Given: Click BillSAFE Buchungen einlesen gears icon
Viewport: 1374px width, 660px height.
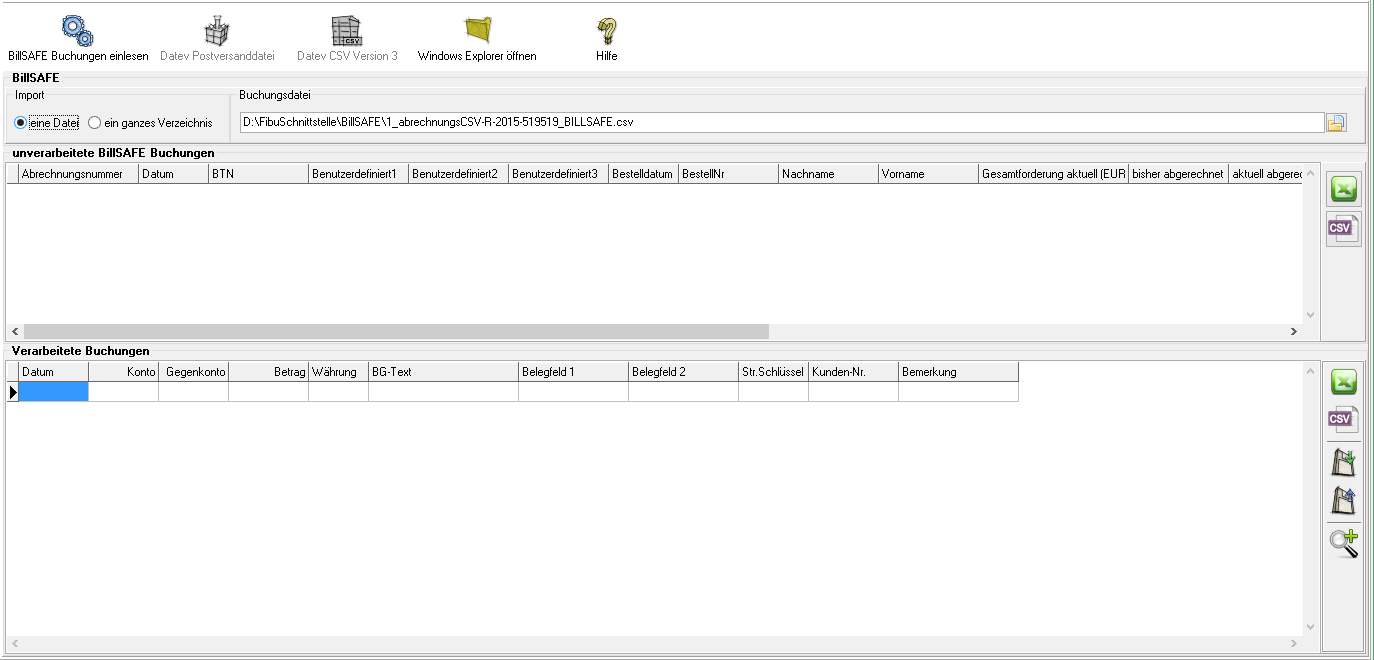Looking at the screenshot, I should (77, 31).
